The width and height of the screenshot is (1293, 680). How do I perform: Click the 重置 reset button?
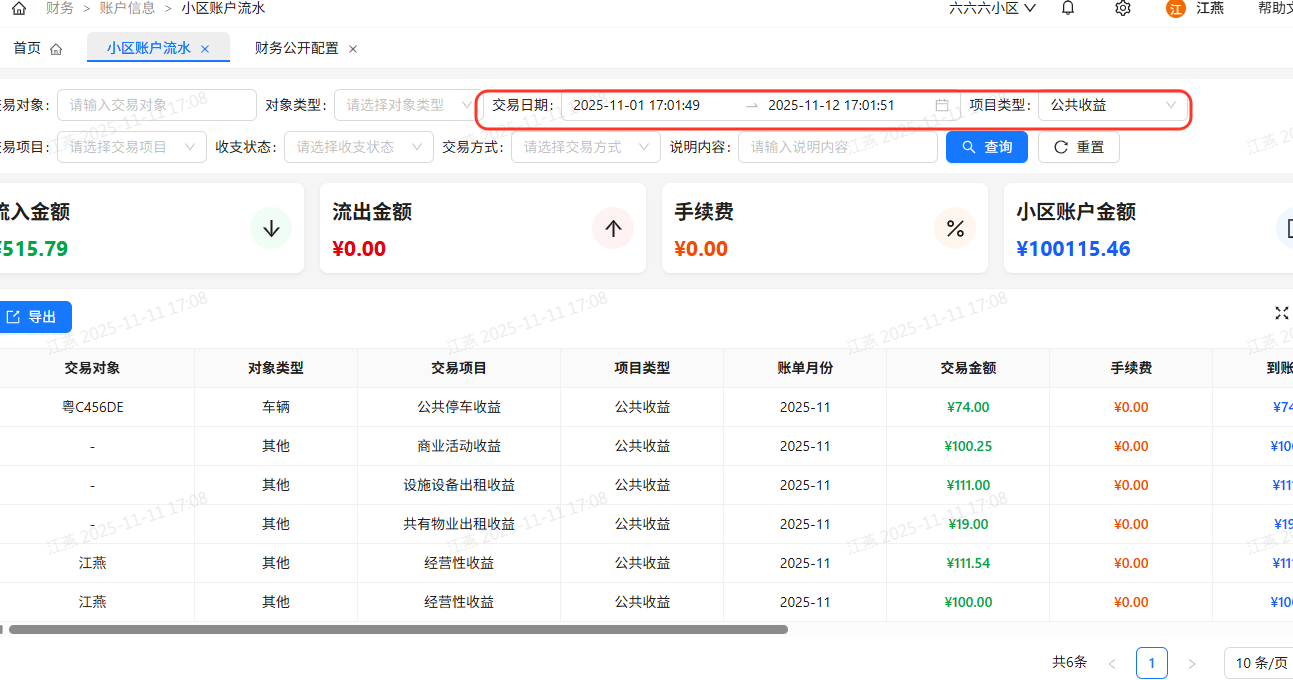[x=1078, y=147]
